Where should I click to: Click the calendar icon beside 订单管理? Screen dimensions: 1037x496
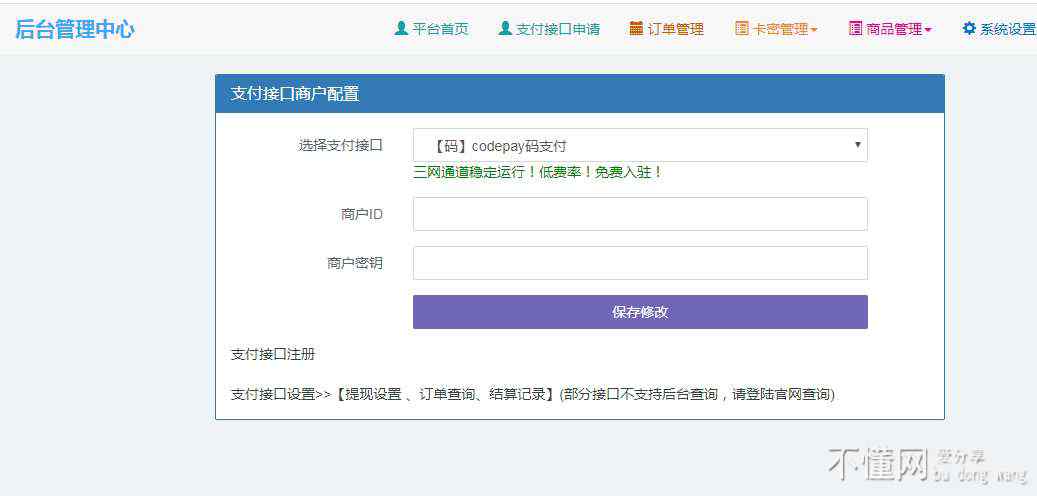[x=636, y=29]
